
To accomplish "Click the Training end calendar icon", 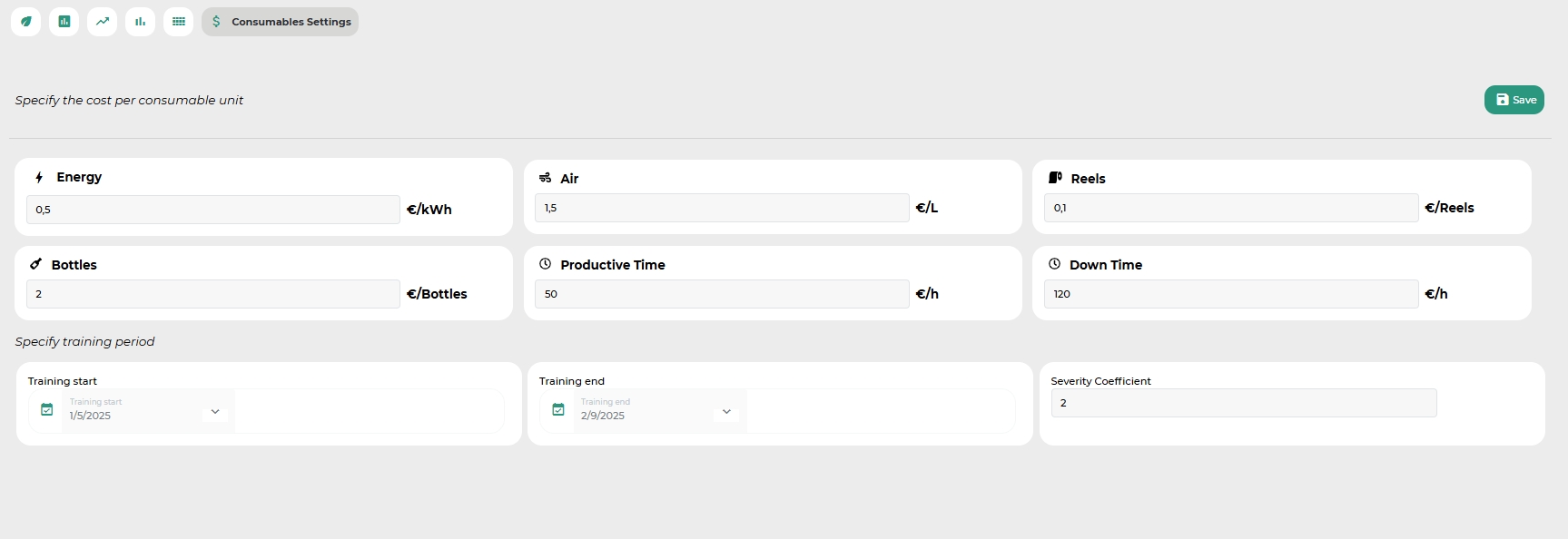I will [558, 410].
